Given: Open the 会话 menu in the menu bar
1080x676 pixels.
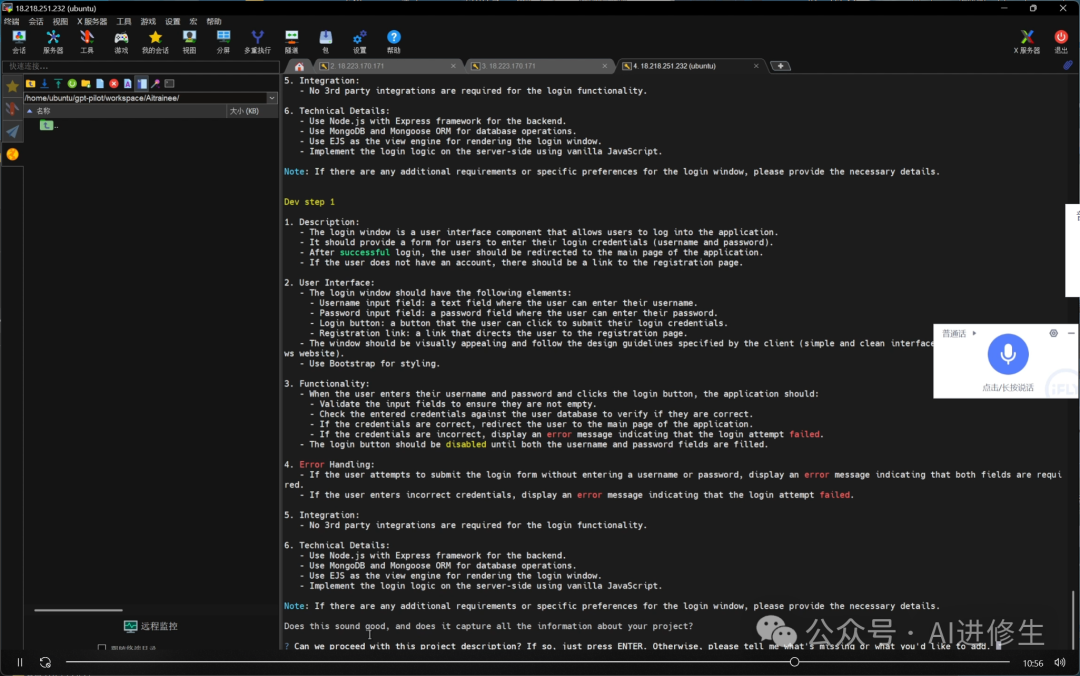Looking at the screenshot, I should (x=36, y=21).
